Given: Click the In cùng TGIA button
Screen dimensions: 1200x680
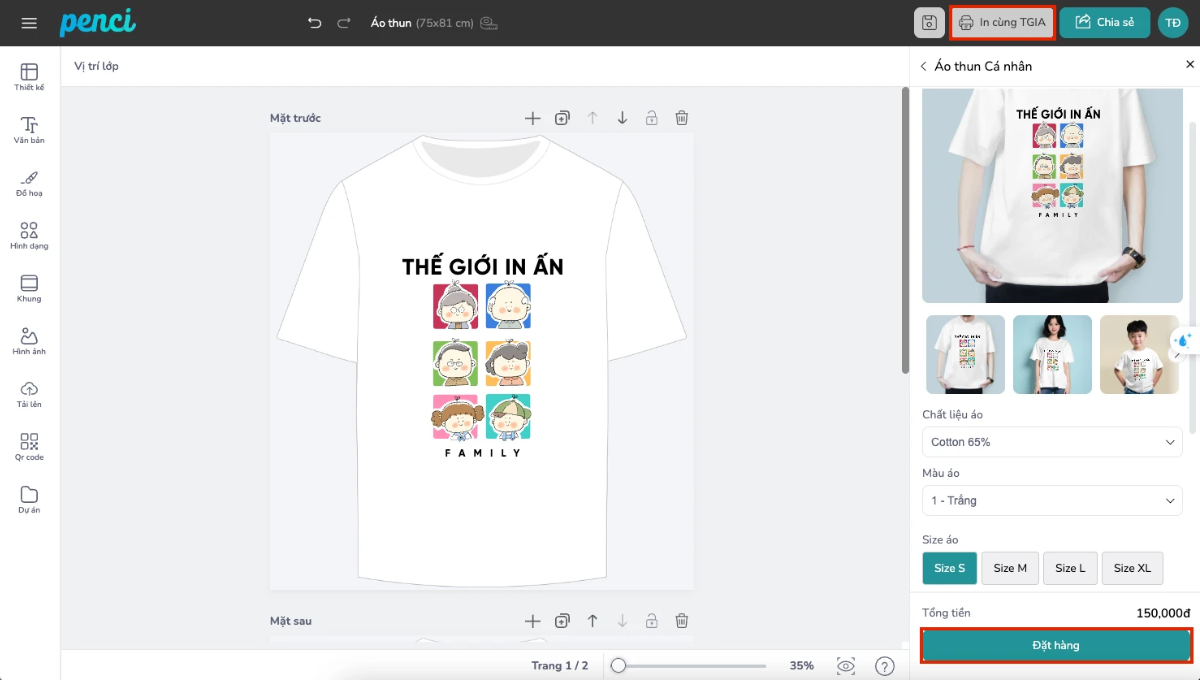Looking at the screenshot, I should (x=1002, y=23).
